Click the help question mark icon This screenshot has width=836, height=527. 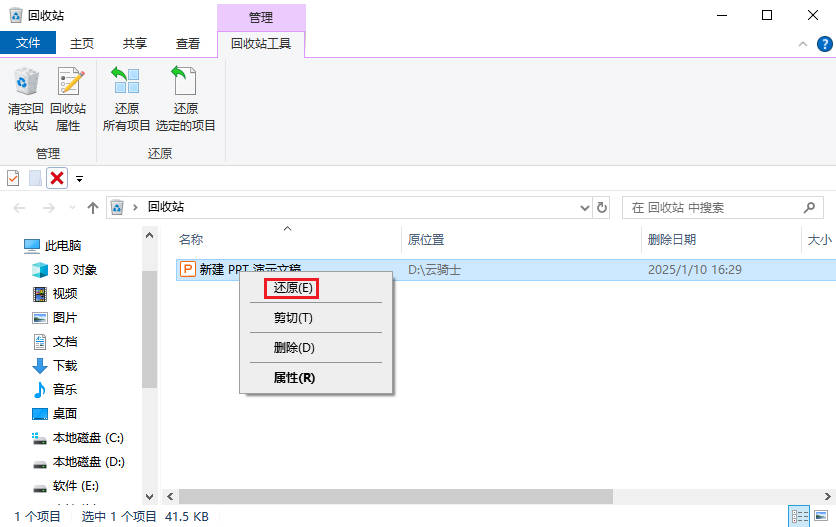click(824, 44)
